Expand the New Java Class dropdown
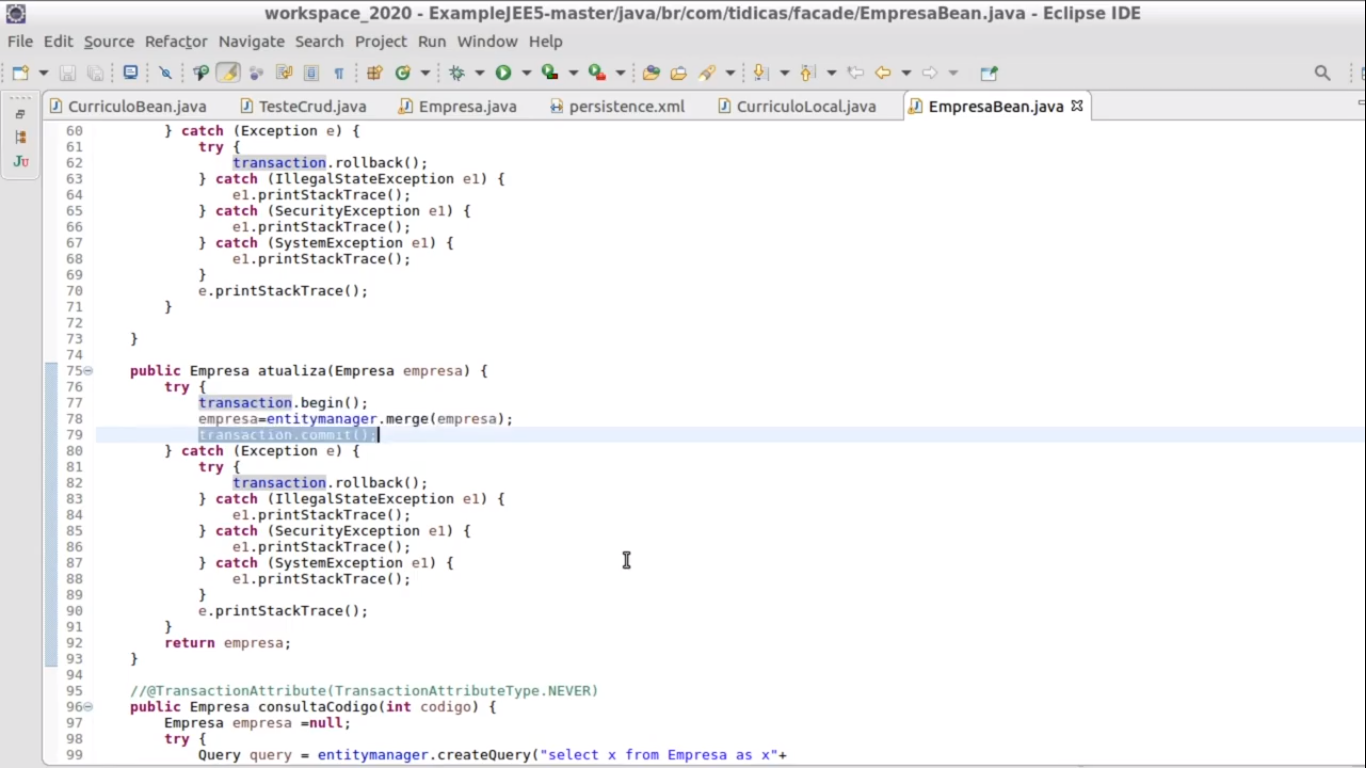This screenshot has height=768, width=1366. (425, 73)
